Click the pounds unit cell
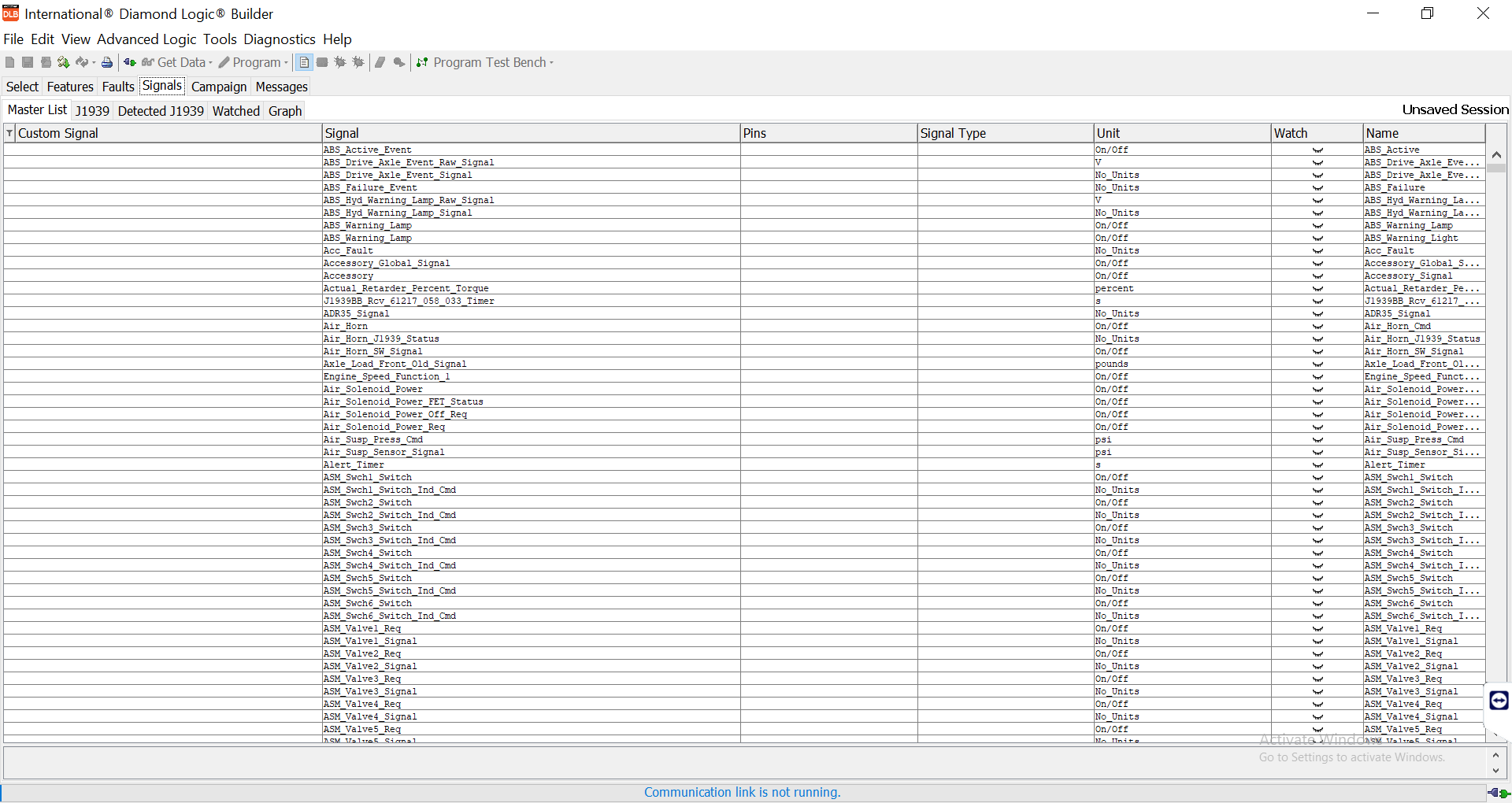 [1182, 364]
